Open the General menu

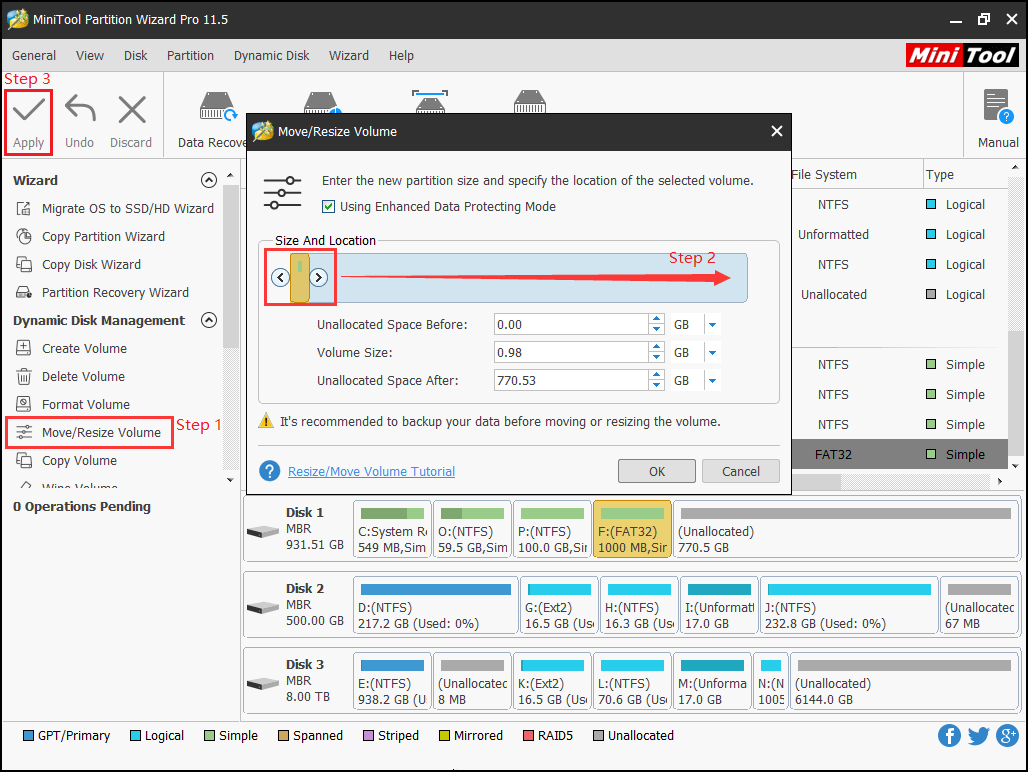click(33, 56)
